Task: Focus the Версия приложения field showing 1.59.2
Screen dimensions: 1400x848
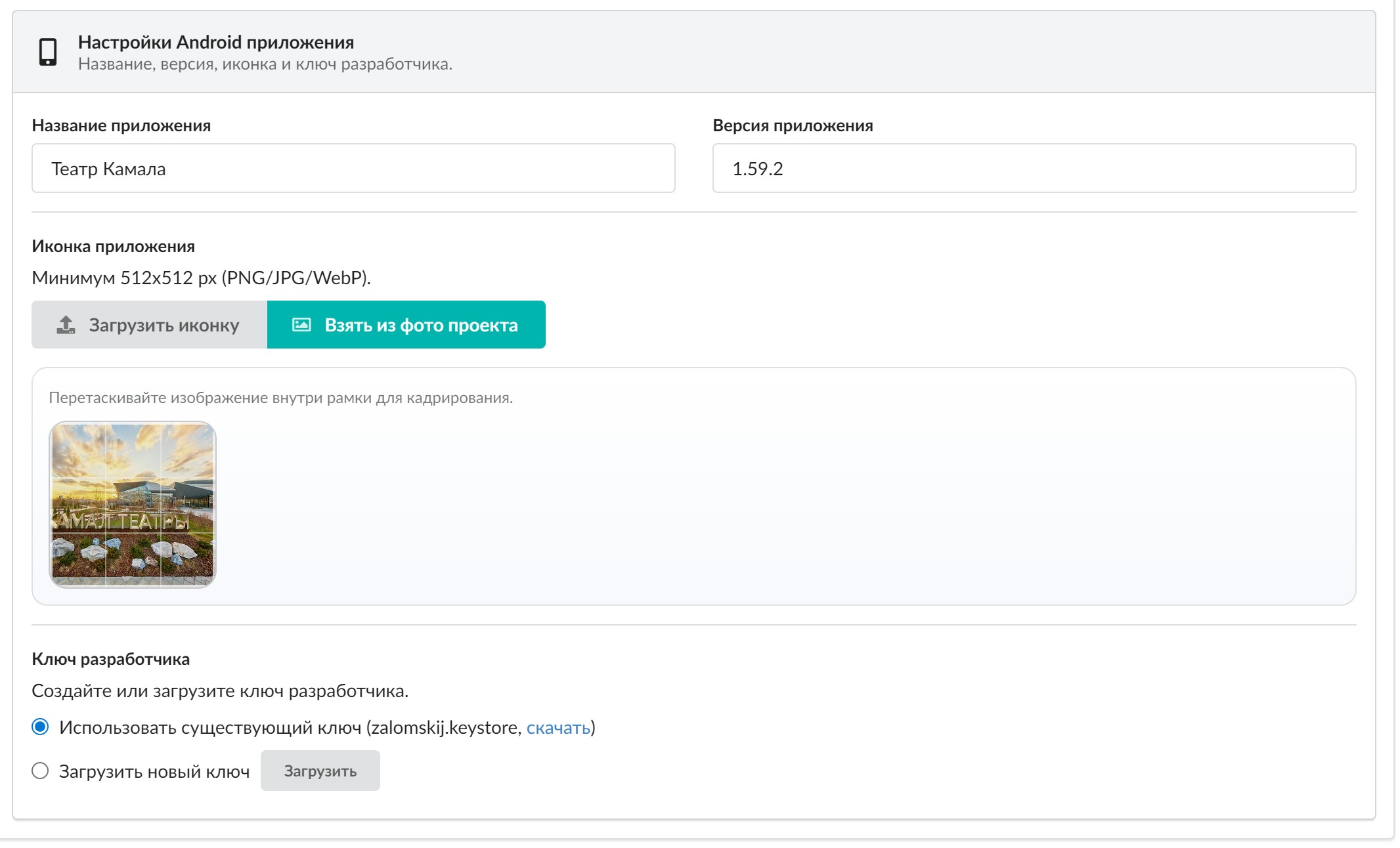Action: click(1034, 169)
